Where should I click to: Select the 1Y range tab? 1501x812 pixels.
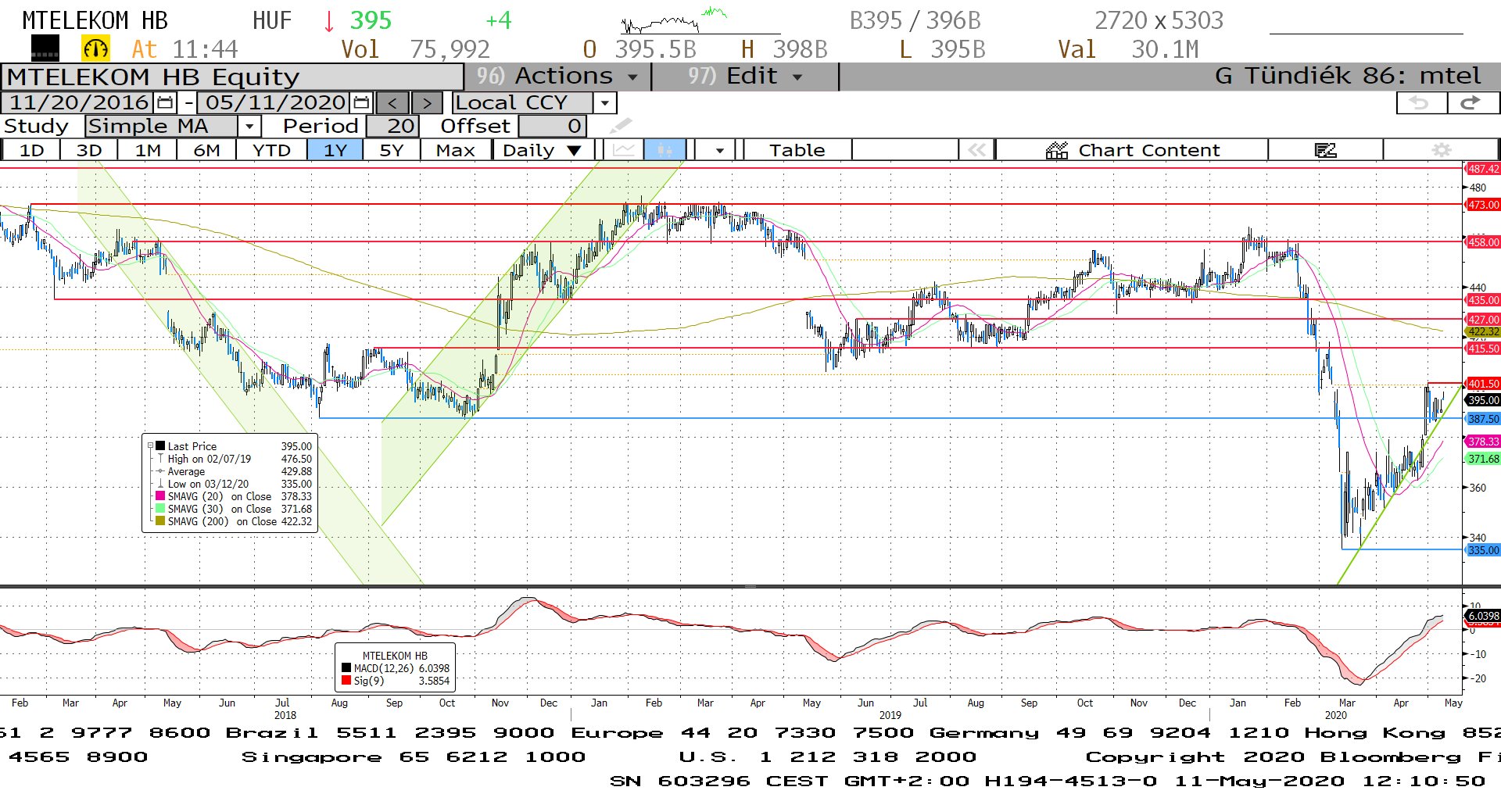tap(335, 149)
